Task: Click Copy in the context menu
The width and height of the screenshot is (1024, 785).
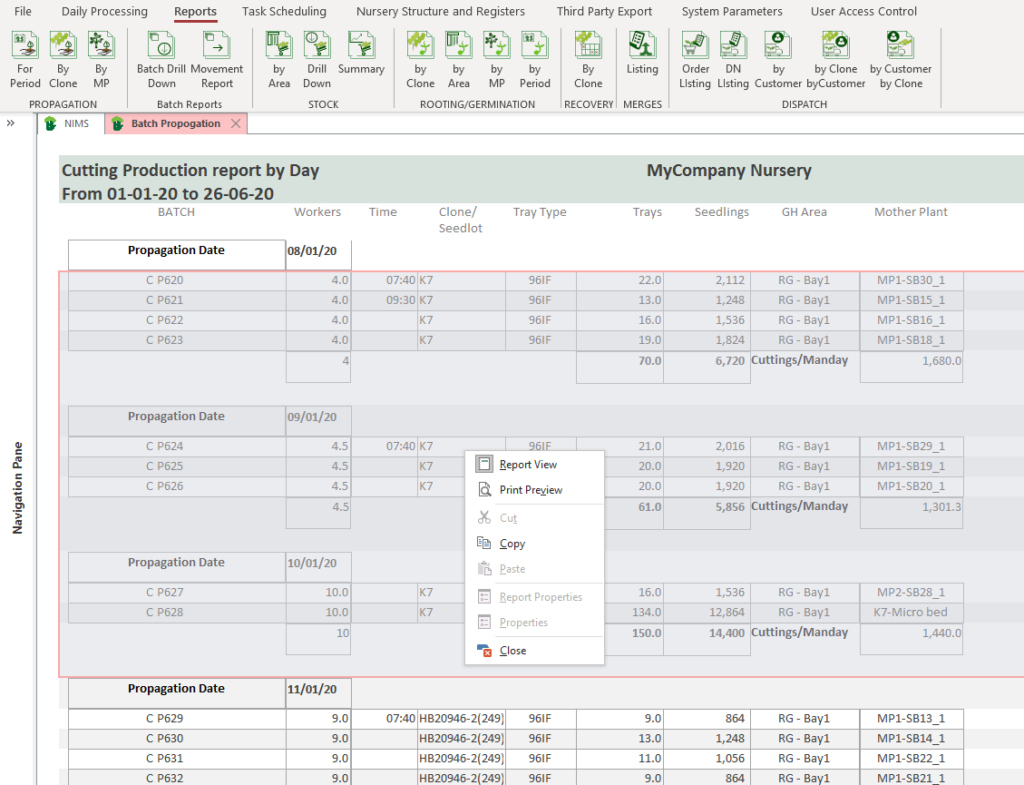Action: coord(512,543)
